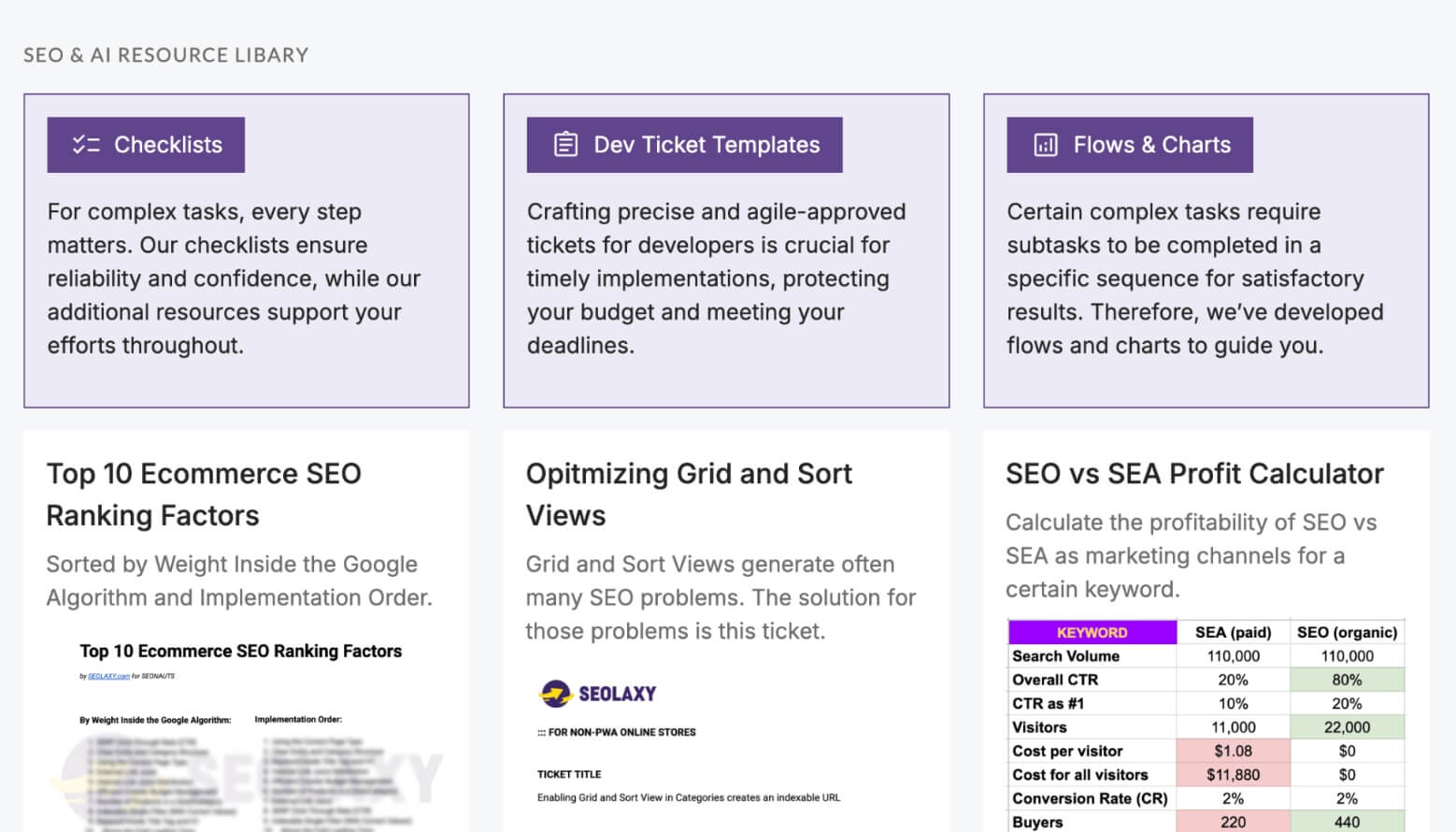Click the purple KEYWORD header cell
The image size is (1456, 832).
(x=1092, y=633)
